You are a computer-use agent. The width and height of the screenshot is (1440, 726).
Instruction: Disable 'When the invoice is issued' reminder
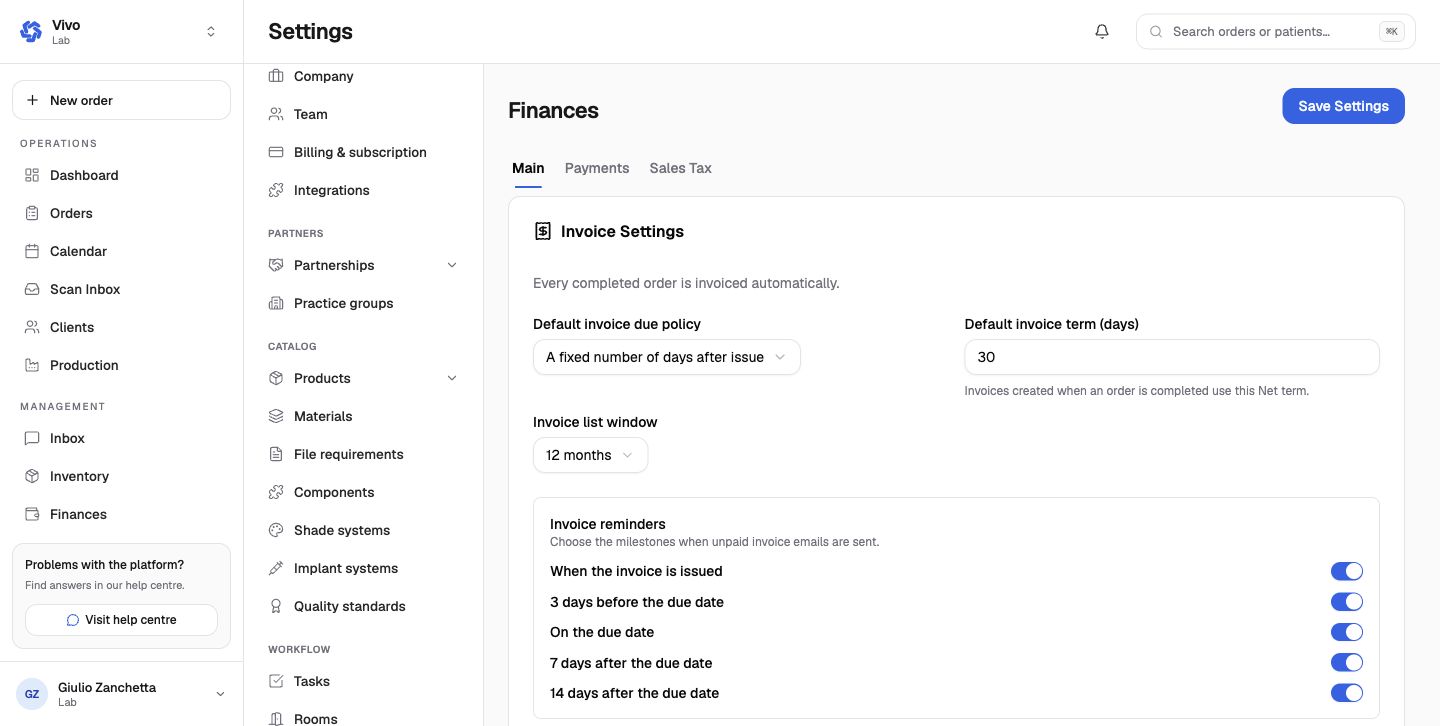pyautogui.click(x=1346, y=571)
